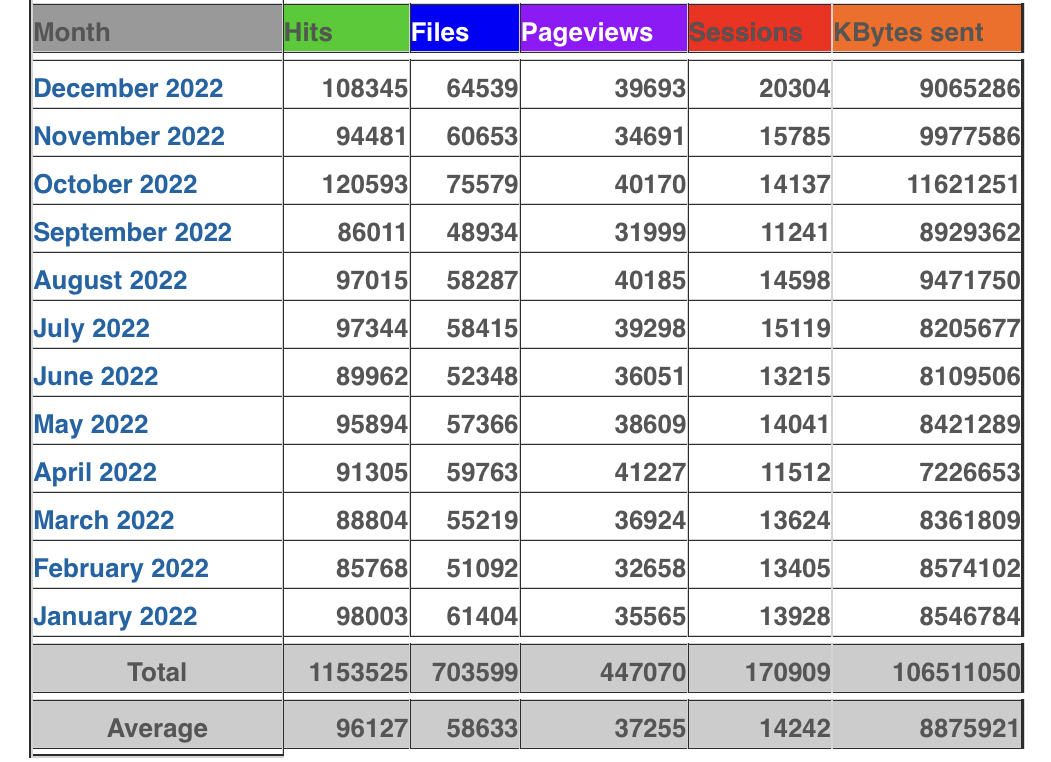1051x762 pixels.
Task: Open the December 2022 monthly report link
Action: [x=128, y=88]
